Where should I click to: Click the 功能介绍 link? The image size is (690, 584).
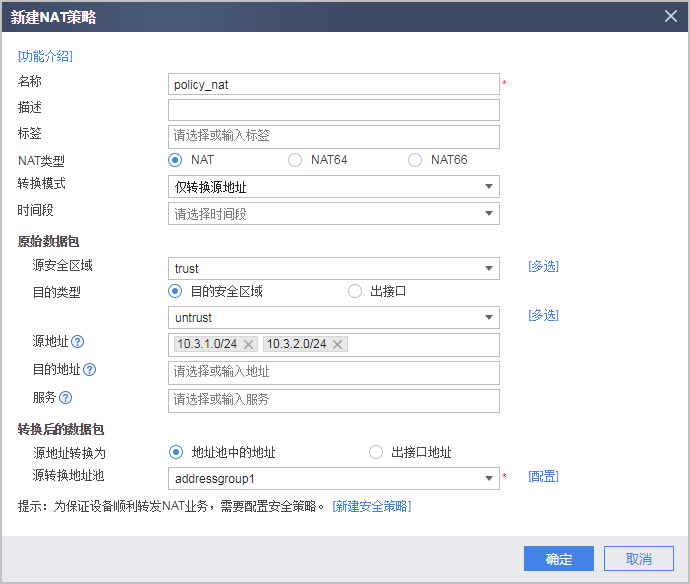coord(45,56)
